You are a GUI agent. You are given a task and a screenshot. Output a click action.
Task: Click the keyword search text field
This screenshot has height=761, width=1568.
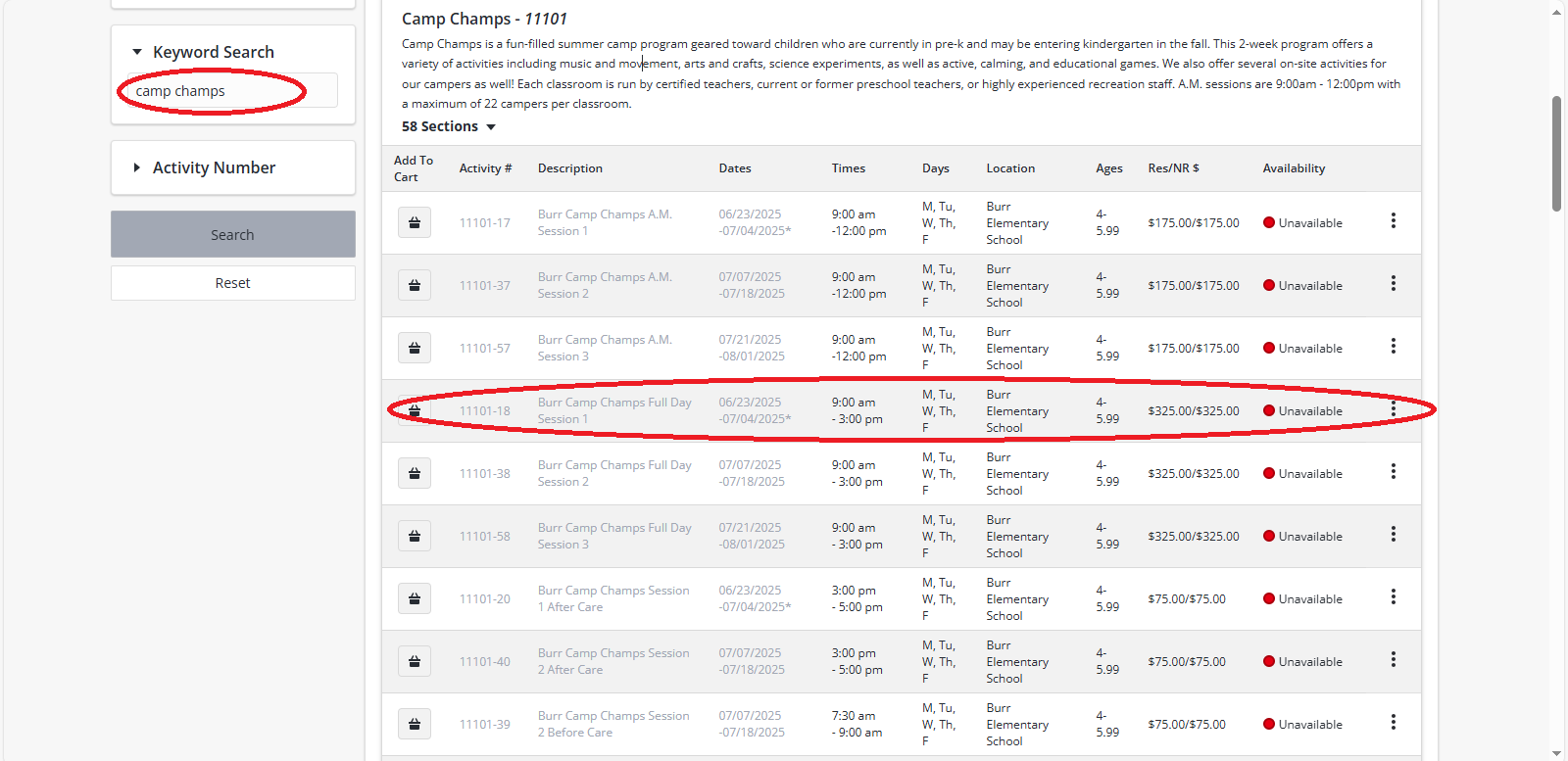point(233,91)
